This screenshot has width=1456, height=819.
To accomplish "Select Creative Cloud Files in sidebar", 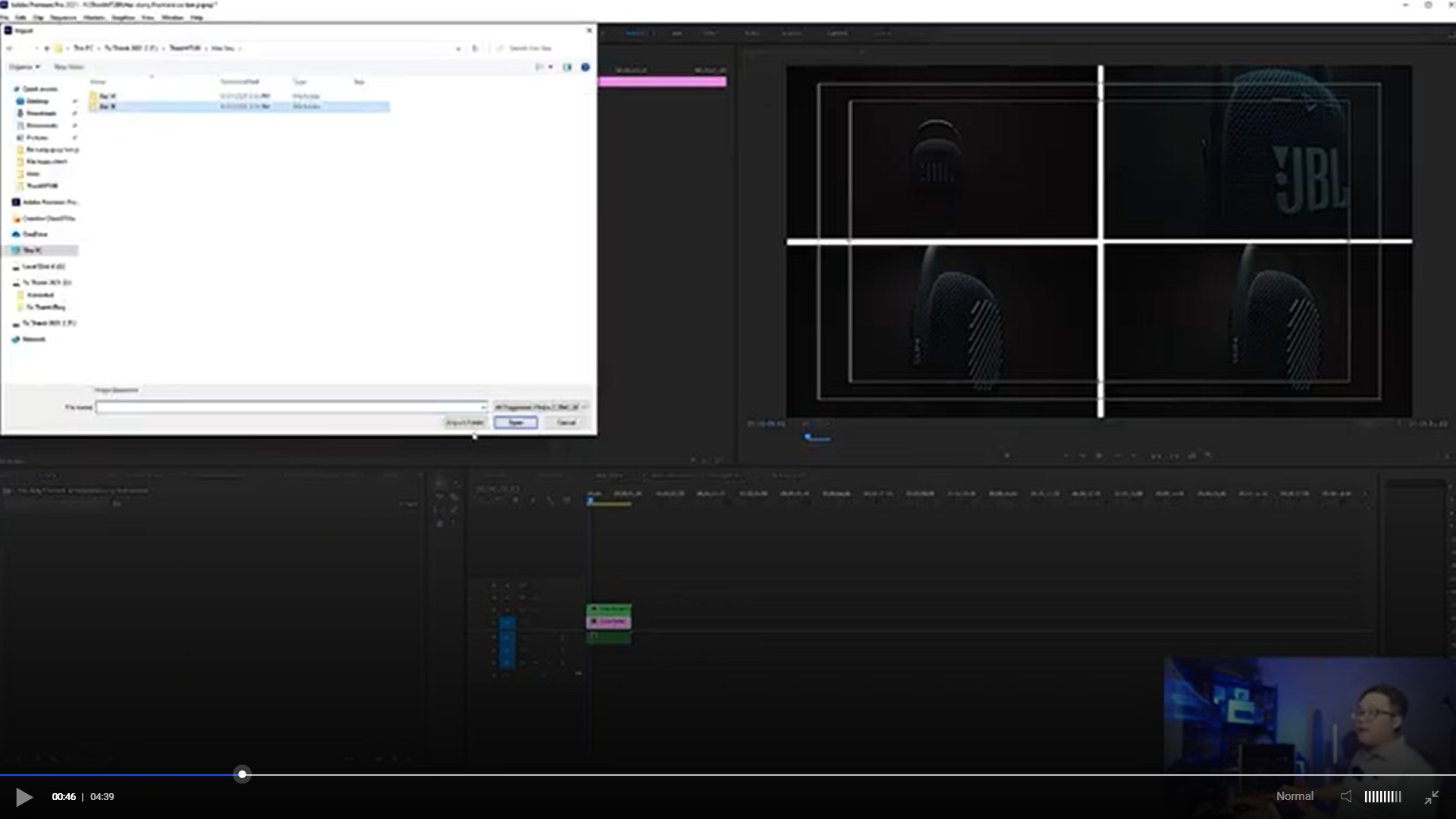I will tap(44, 218).
